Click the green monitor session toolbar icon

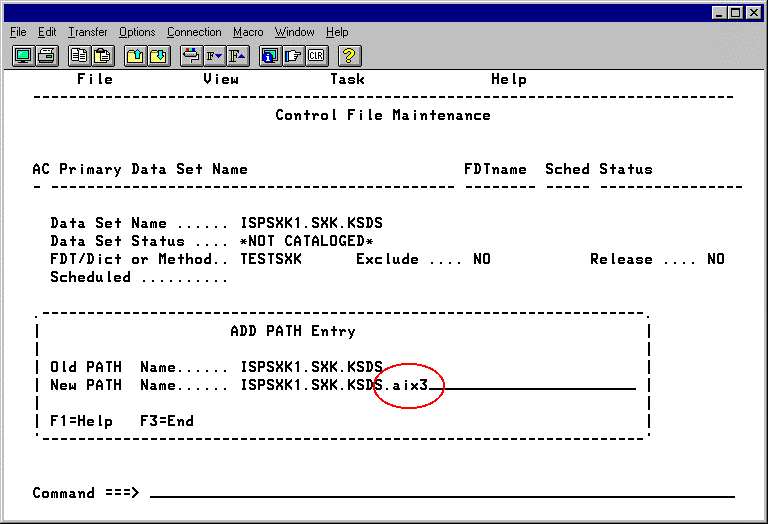point(23,56)
